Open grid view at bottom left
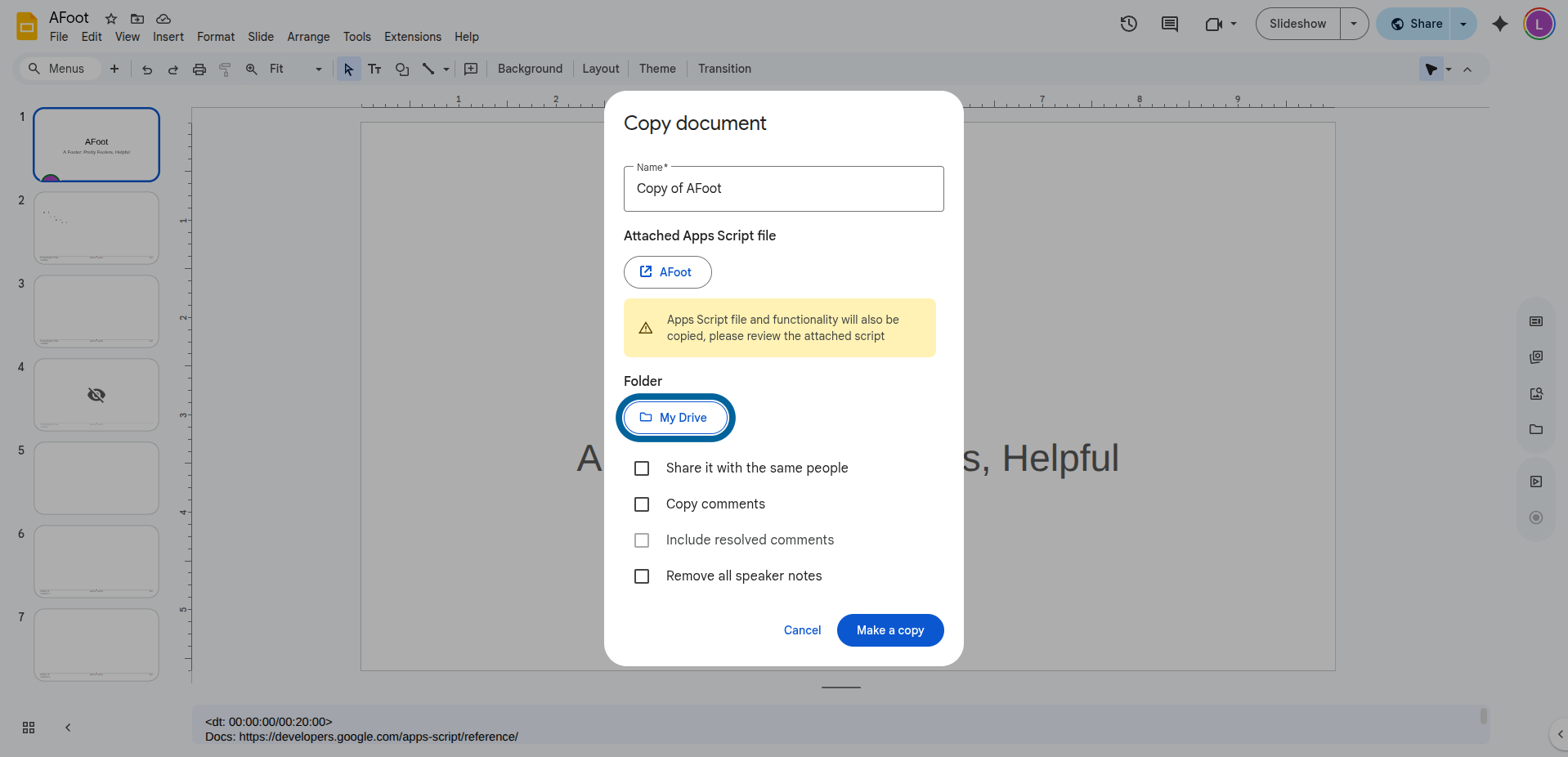 [x=29, y=728]
